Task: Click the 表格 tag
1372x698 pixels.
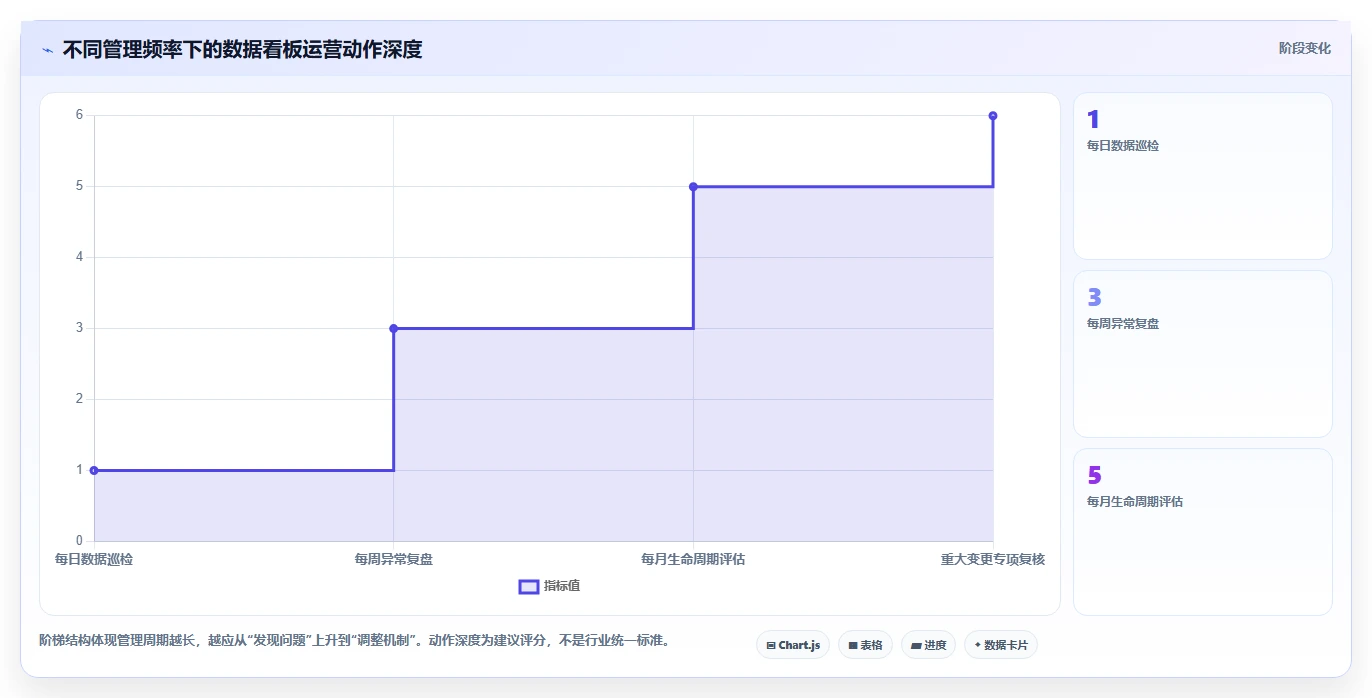Action: tap(865, 645)
